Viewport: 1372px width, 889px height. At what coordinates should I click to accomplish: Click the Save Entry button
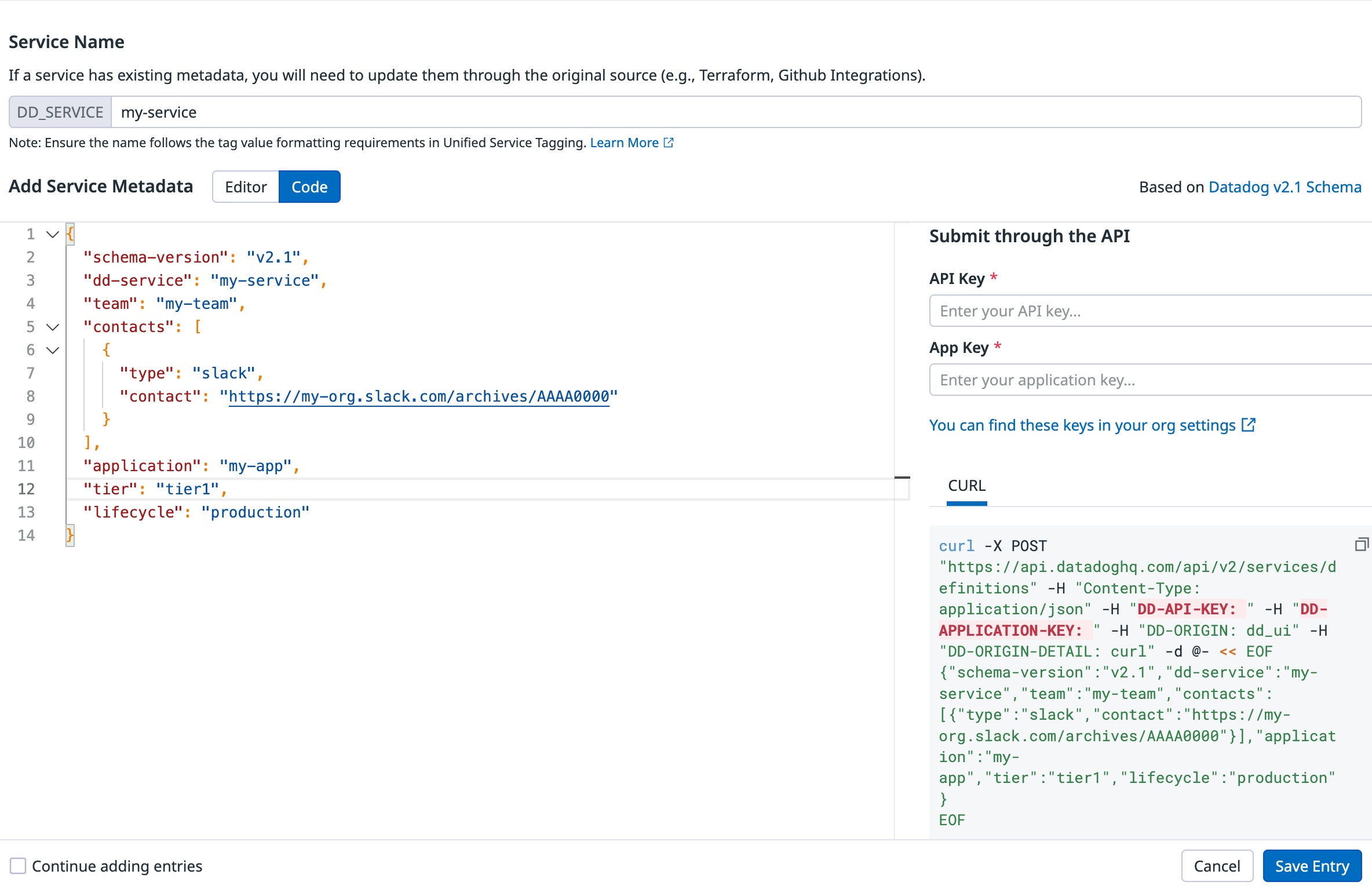tap(1312, 866)
